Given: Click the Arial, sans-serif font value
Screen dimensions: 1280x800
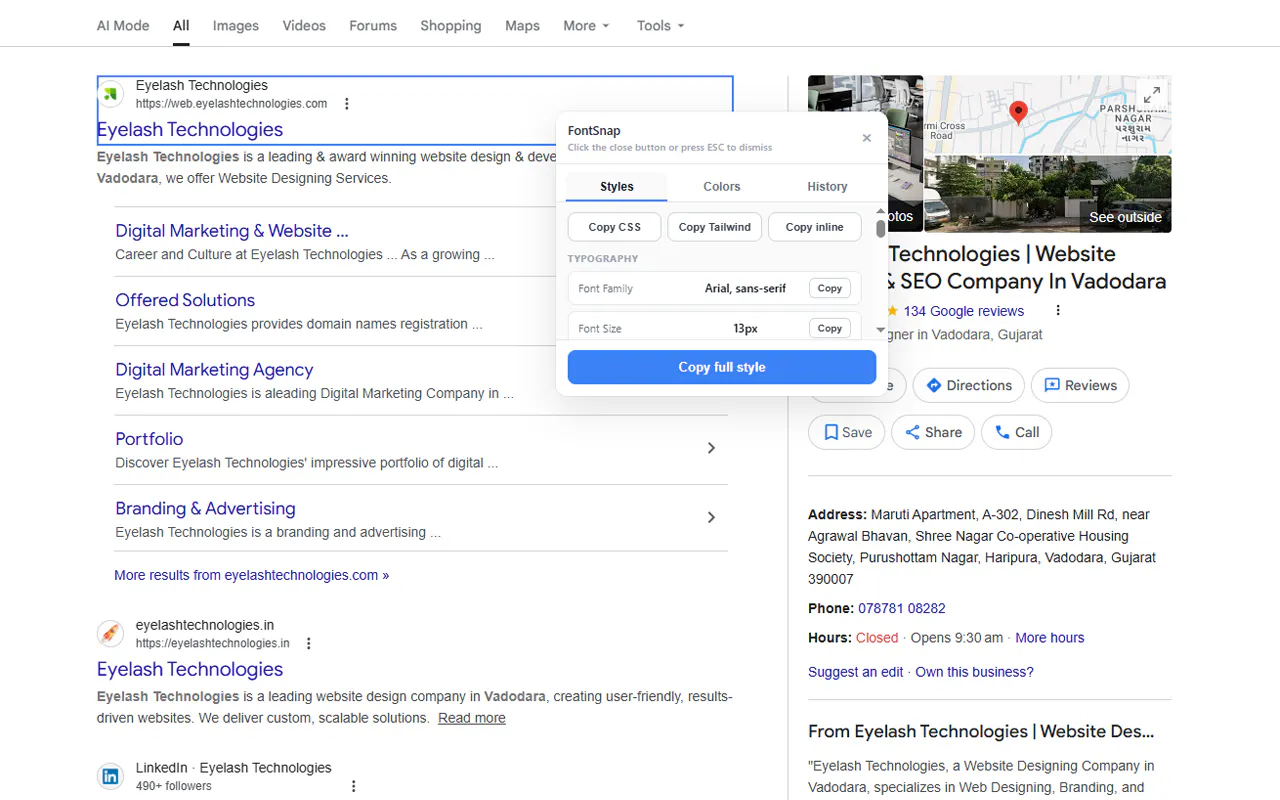Looking at the screenshot, I should [x=745, y=288].
